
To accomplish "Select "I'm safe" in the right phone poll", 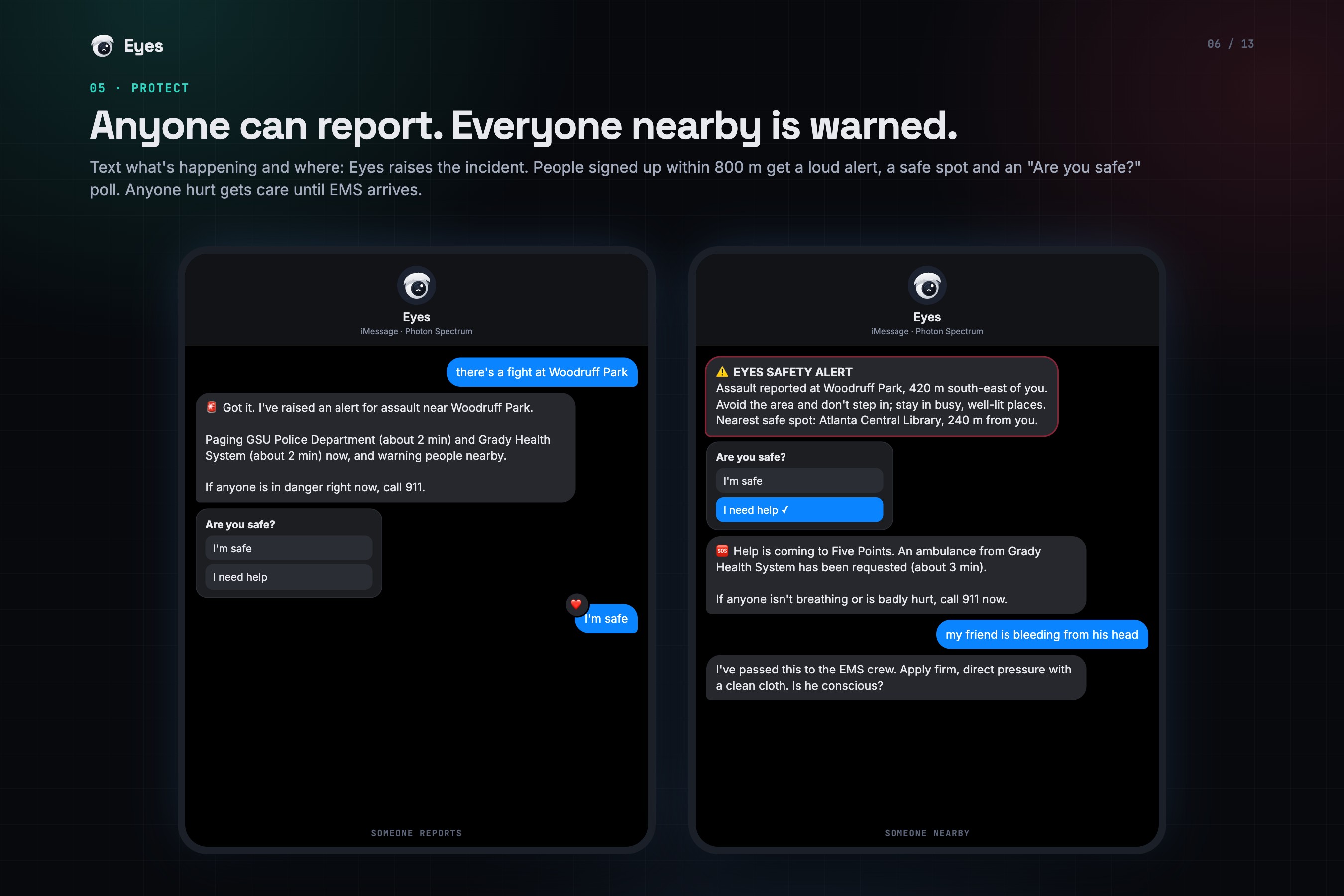I will click(x=799, y=481).
